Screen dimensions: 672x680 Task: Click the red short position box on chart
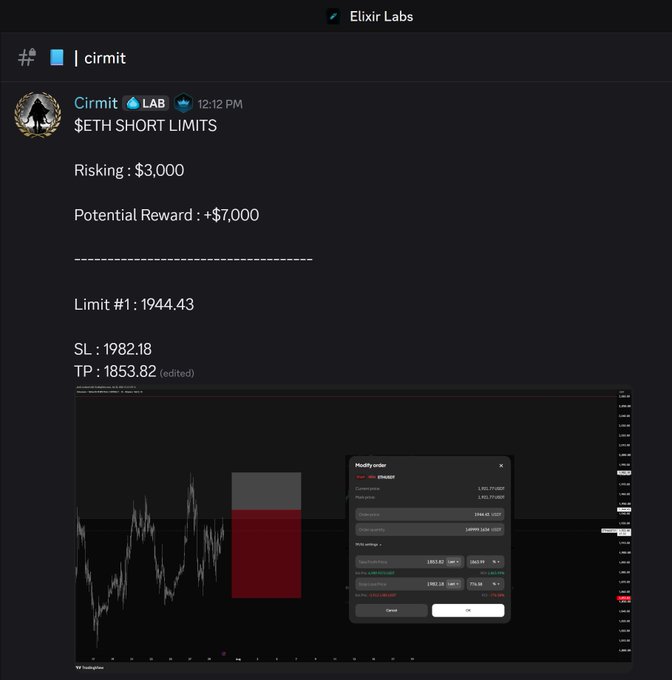pos(266,554)
